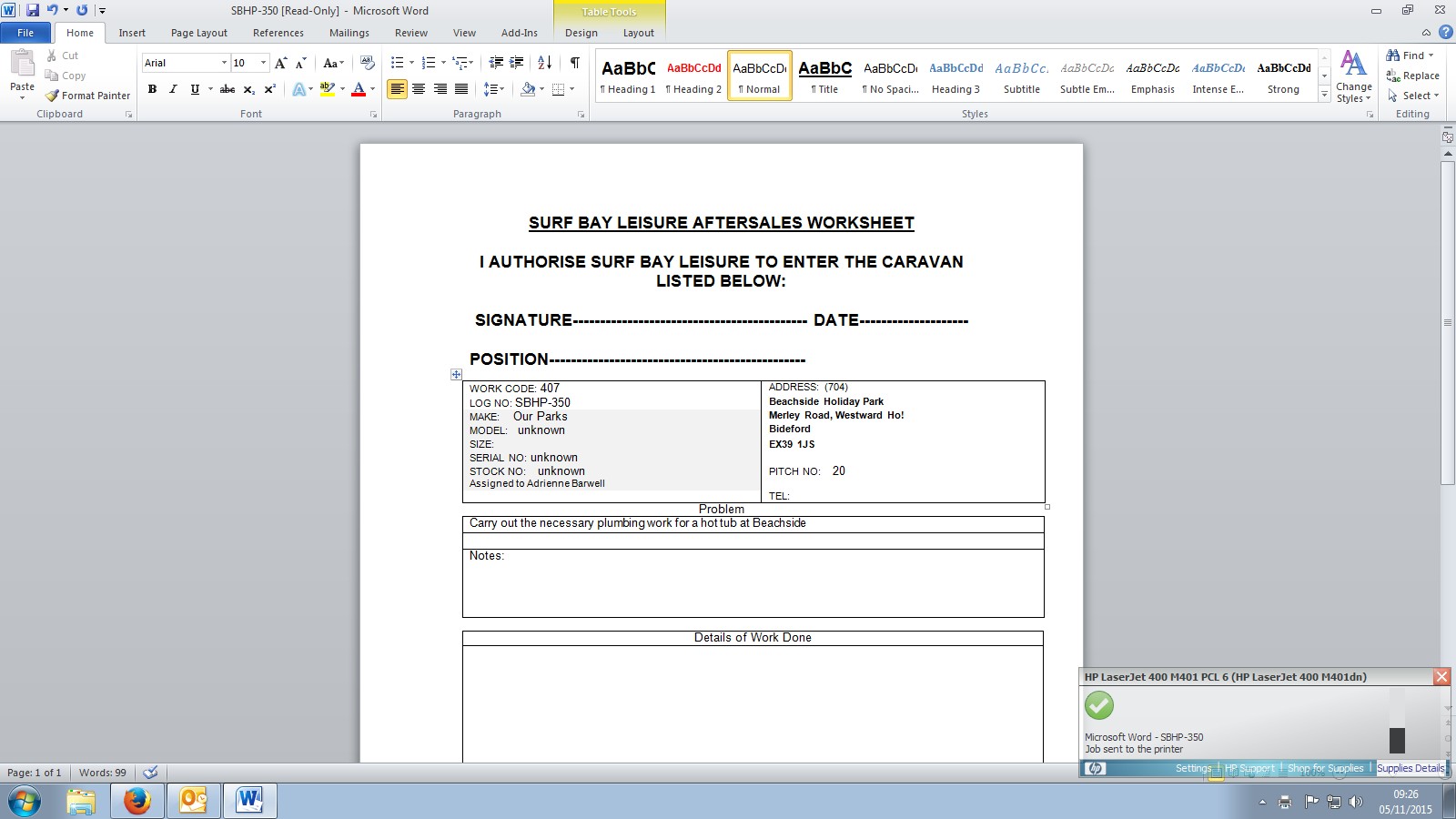Switch to the Page Layout tab
Viewport: 1456px width, 819px height.
[x=199, y=33]
